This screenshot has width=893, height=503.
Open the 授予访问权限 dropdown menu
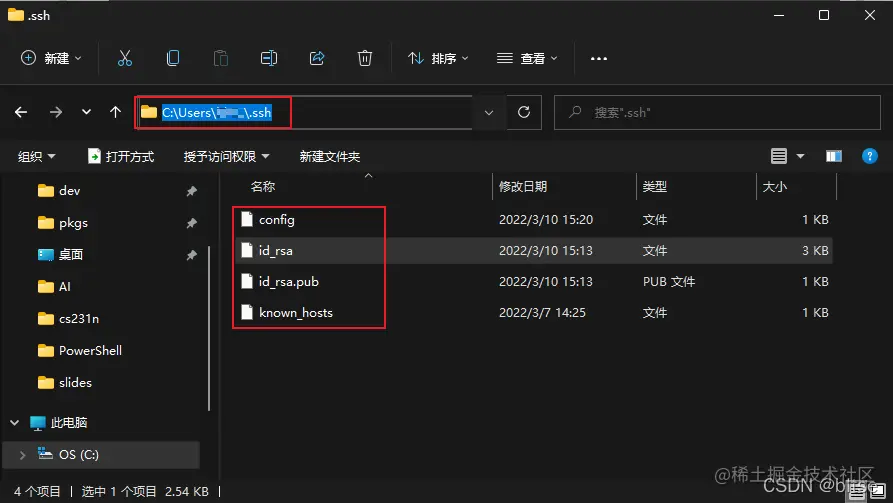coord(226,156)
